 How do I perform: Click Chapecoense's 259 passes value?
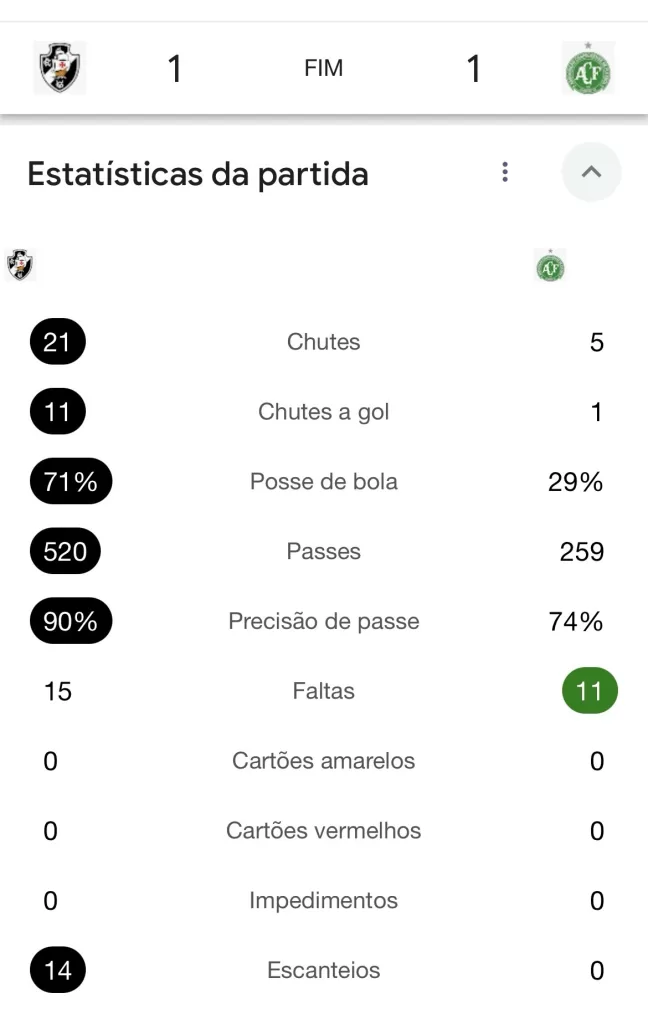(581, 552)
